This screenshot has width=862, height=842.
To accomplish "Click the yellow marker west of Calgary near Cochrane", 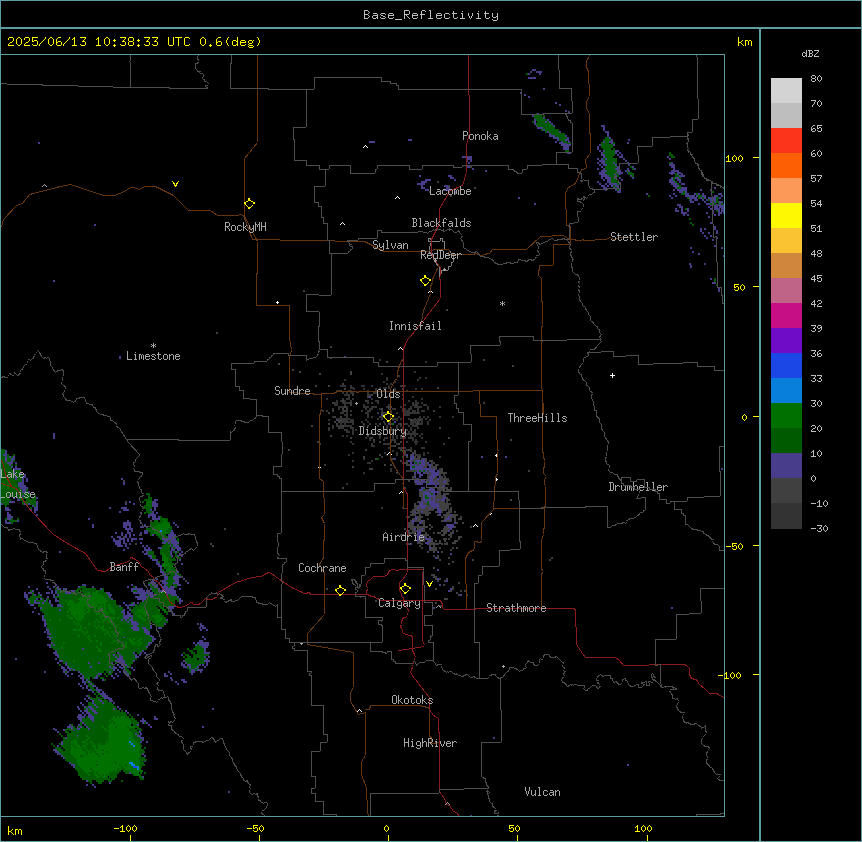I will tap(340, 590).
